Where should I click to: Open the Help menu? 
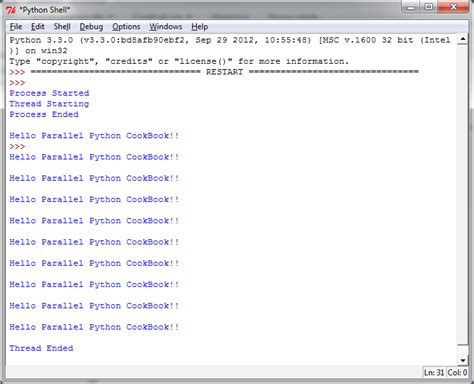200,27
